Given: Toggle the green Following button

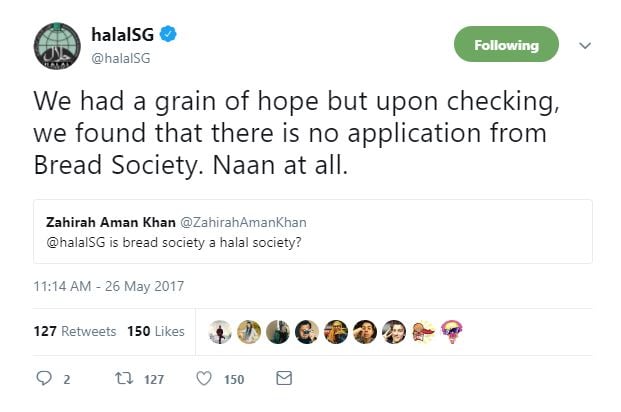Looking at the screenshot, I should [x=506, y=45].
